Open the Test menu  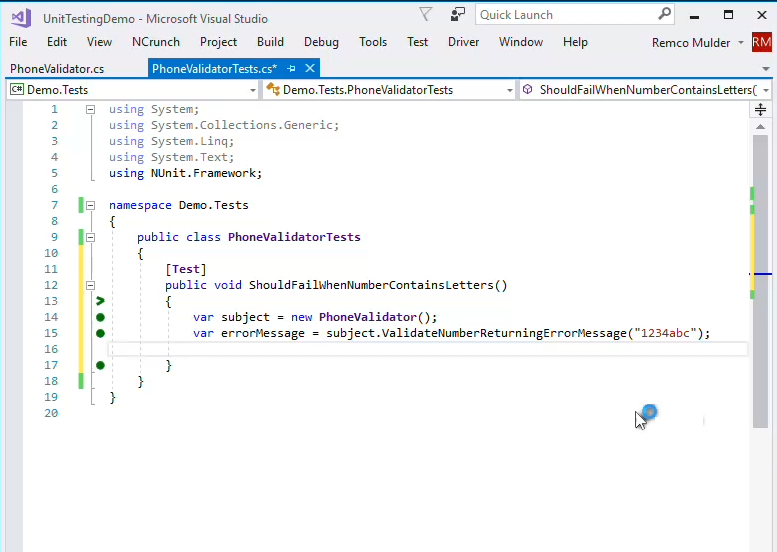tap(417, 42)
